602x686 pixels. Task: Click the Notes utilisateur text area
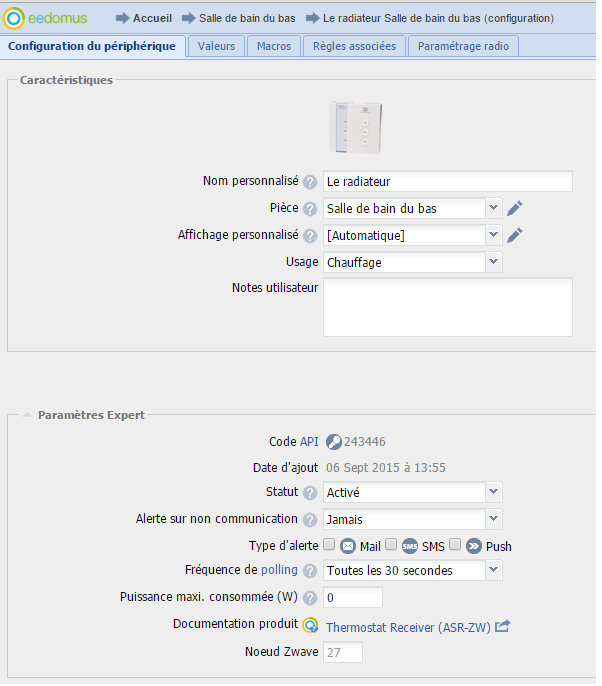pyautogui.click(x=448, y=307)
